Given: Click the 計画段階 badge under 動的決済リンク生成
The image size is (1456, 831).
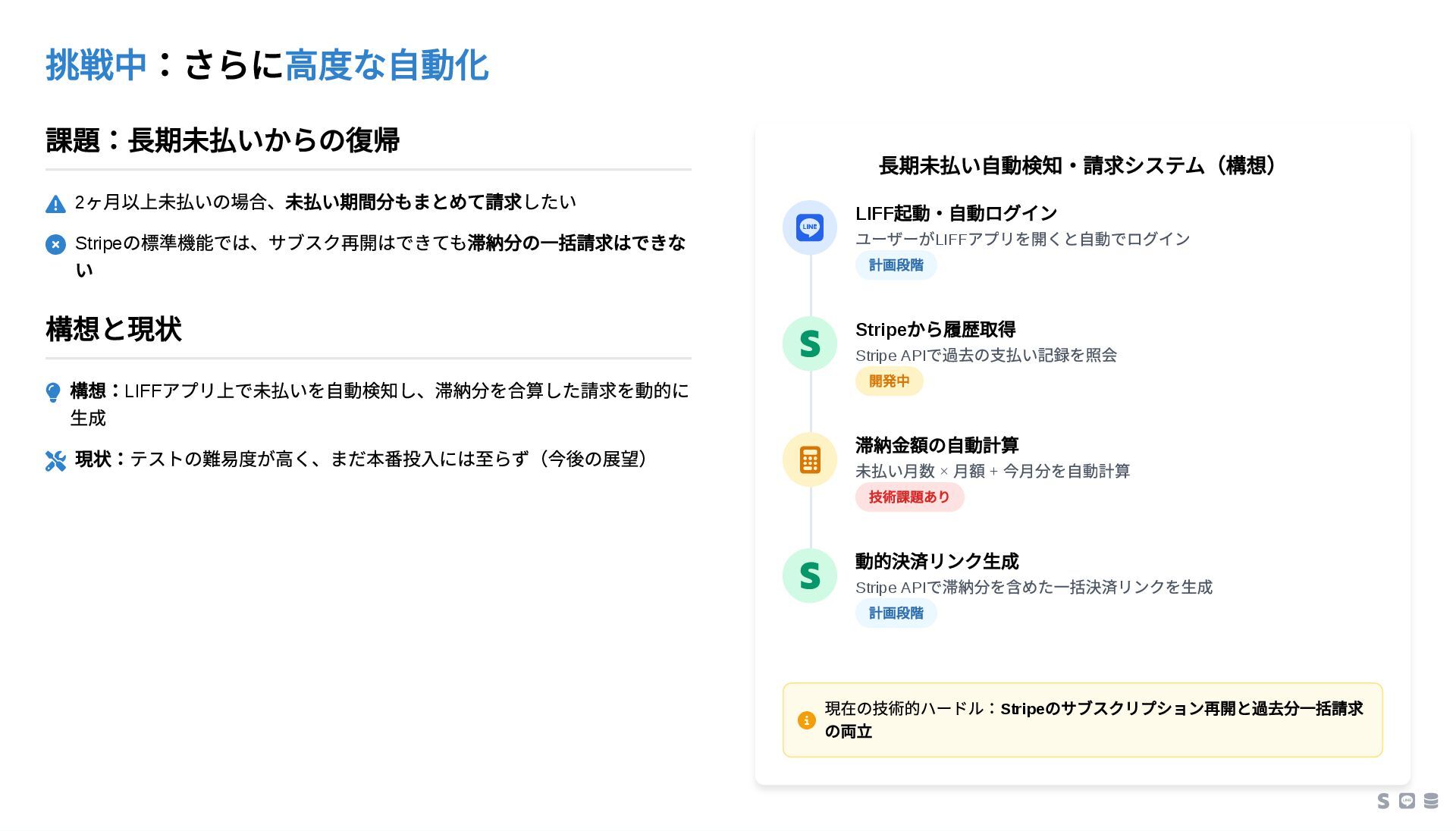Looking at the screenshot, I should pyautogui.click(x=896, y=613).
